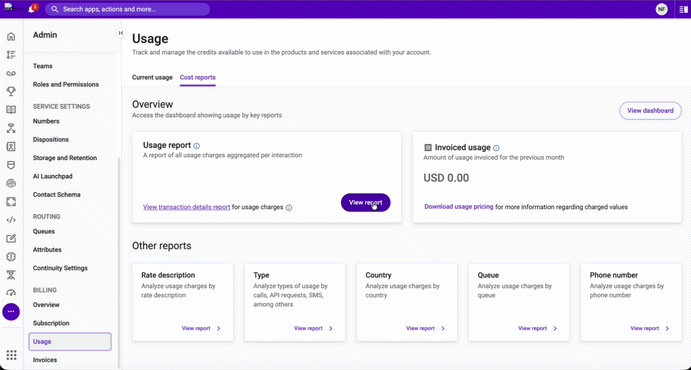Open the numbered list icon in rail
The width and height of the screenshot is (691, 370).
click(11, 55)
